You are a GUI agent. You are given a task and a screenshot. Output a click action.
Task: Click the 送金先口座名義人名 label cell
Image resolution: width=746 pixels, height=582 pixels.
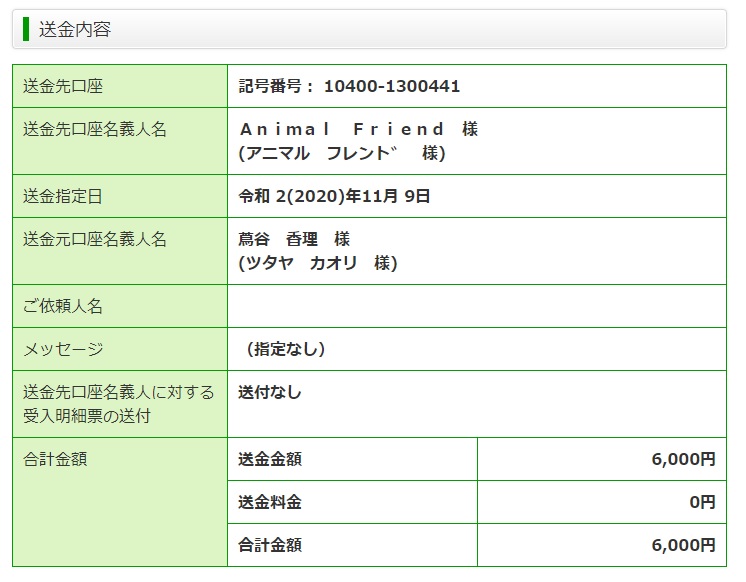tap(95, 130)
